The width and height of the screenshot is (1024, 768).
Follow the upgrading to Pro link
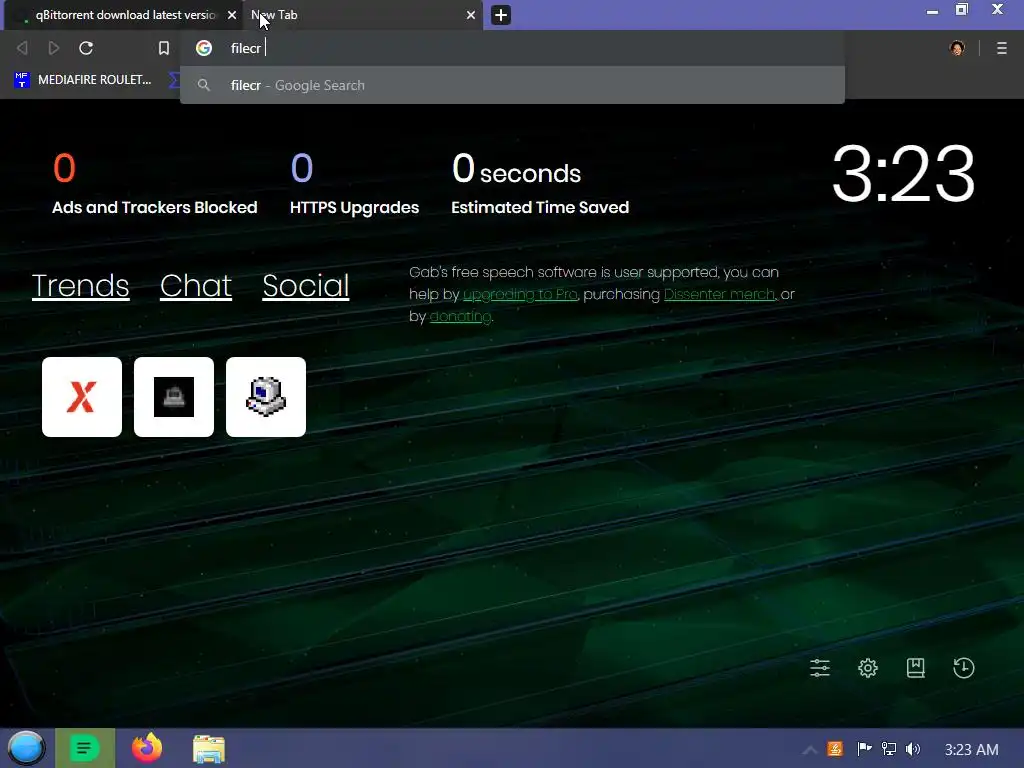click(520, 295)
